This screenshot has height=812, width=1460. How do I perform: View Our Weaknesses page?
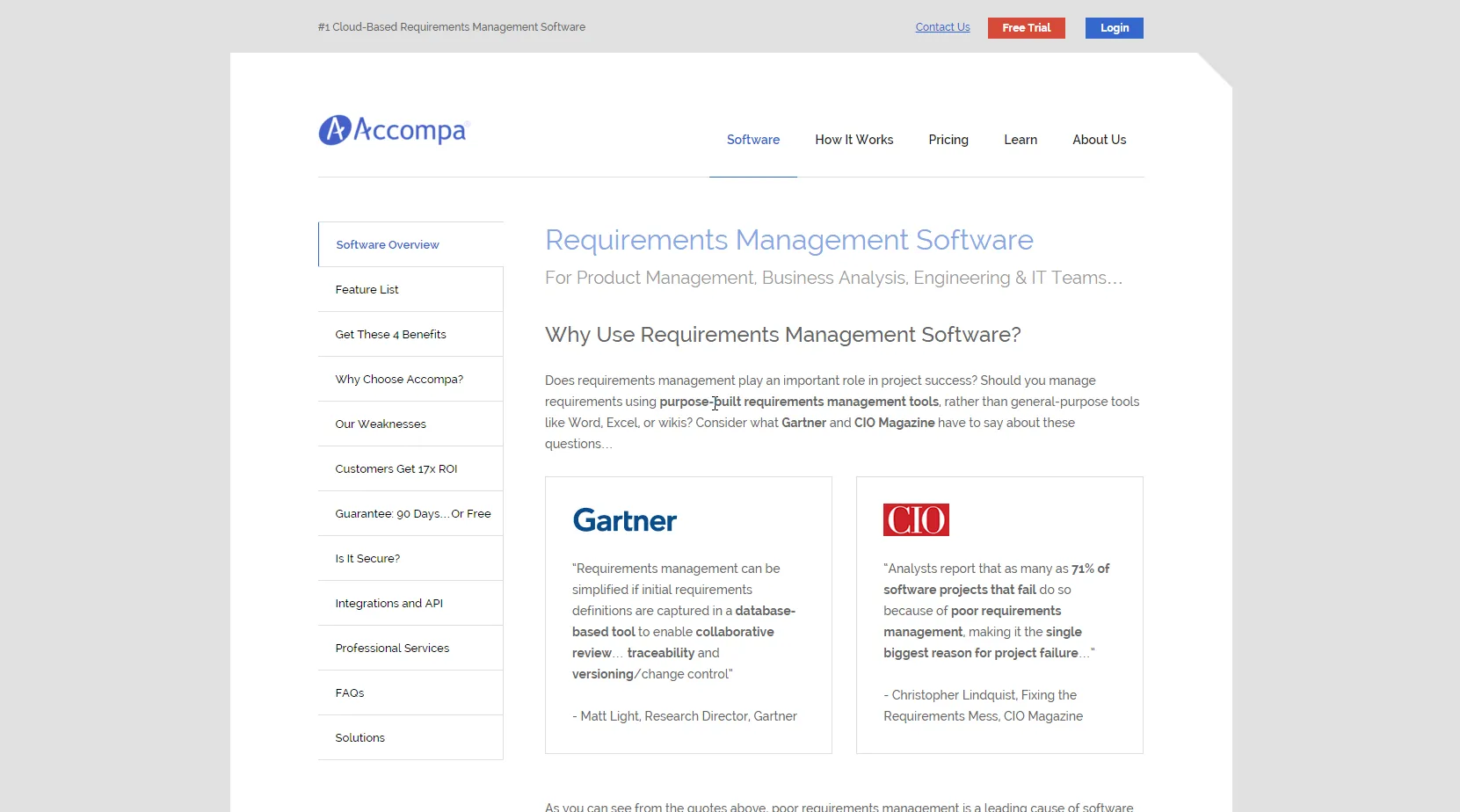tap(410, 424)
